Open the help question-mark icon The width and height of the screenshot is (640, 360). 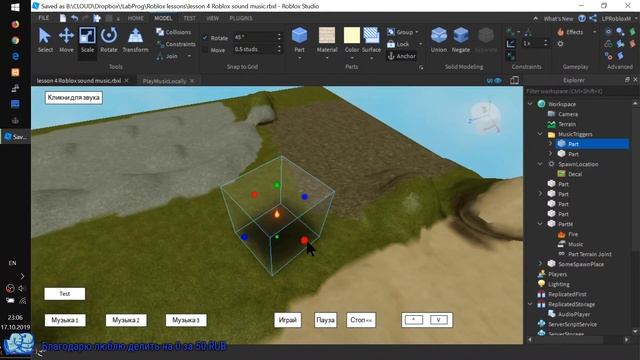tap(582, 18)
